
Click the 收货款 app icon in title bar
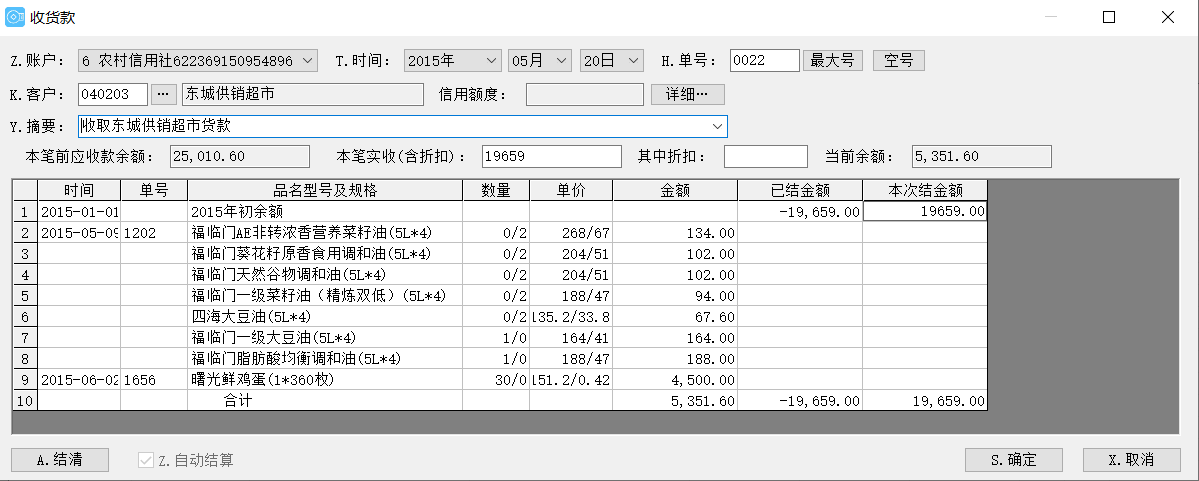tap(15, 18)
